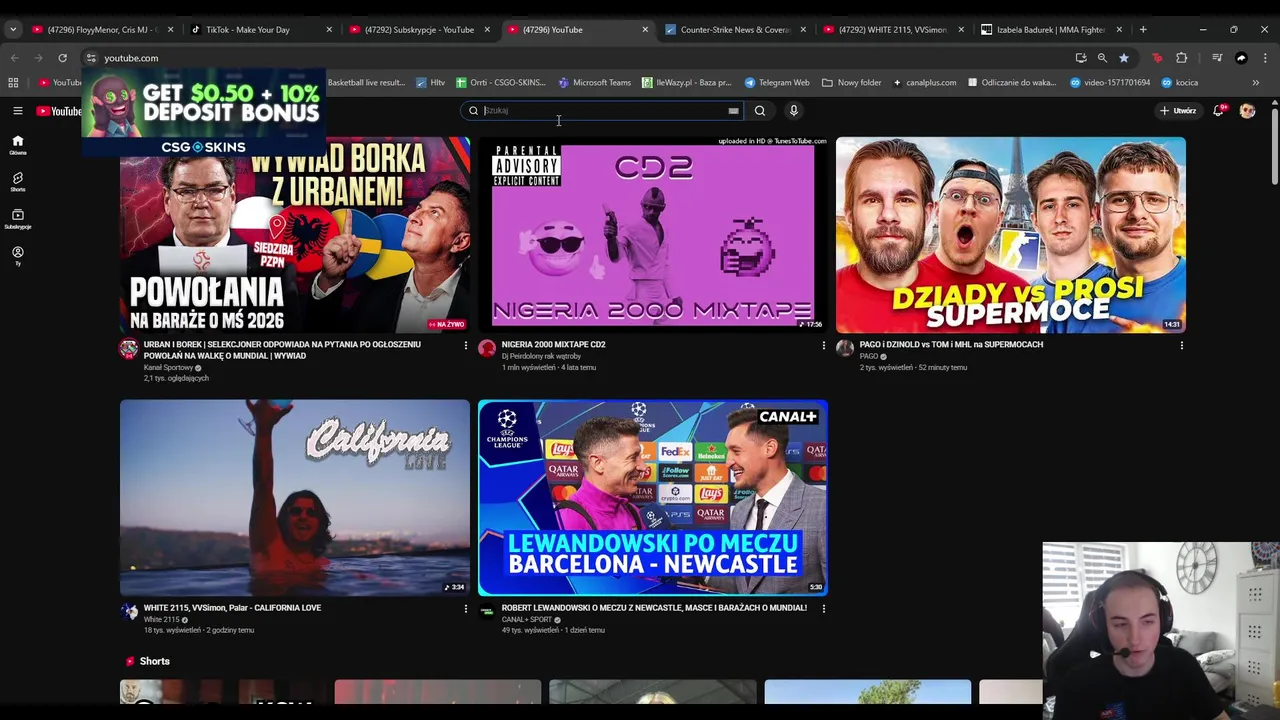Open the Ty profile sidebar icon

(17, 255)
